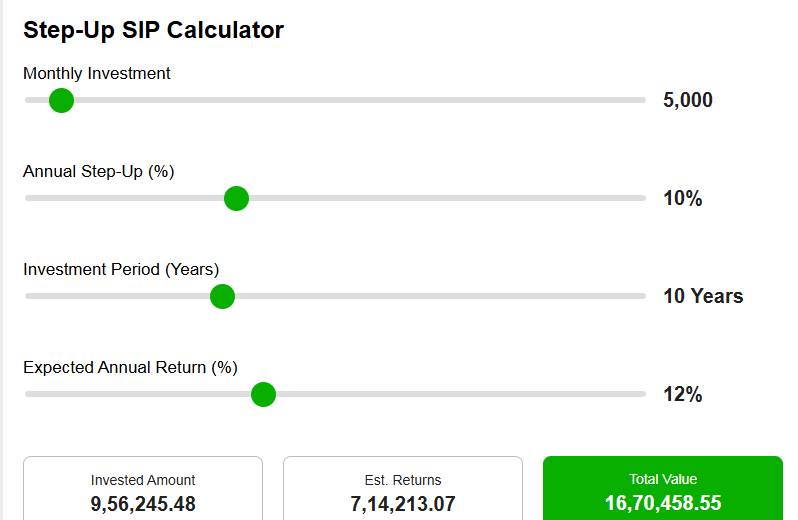The width and height of the screenshot is (798, 520).
Task: Click the Est. Returns card title
Action: pos(403,480)
